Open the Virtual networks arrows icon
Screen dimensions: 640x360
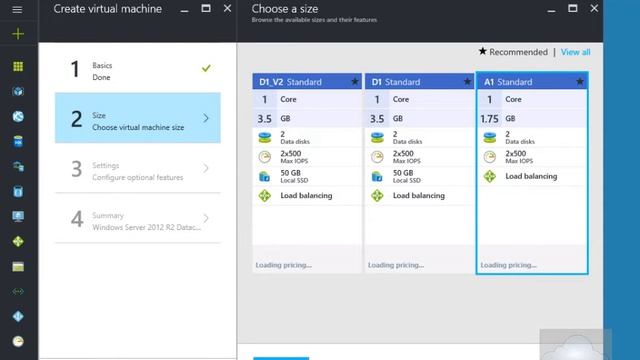pyautogui.click(x=18, y=291)
